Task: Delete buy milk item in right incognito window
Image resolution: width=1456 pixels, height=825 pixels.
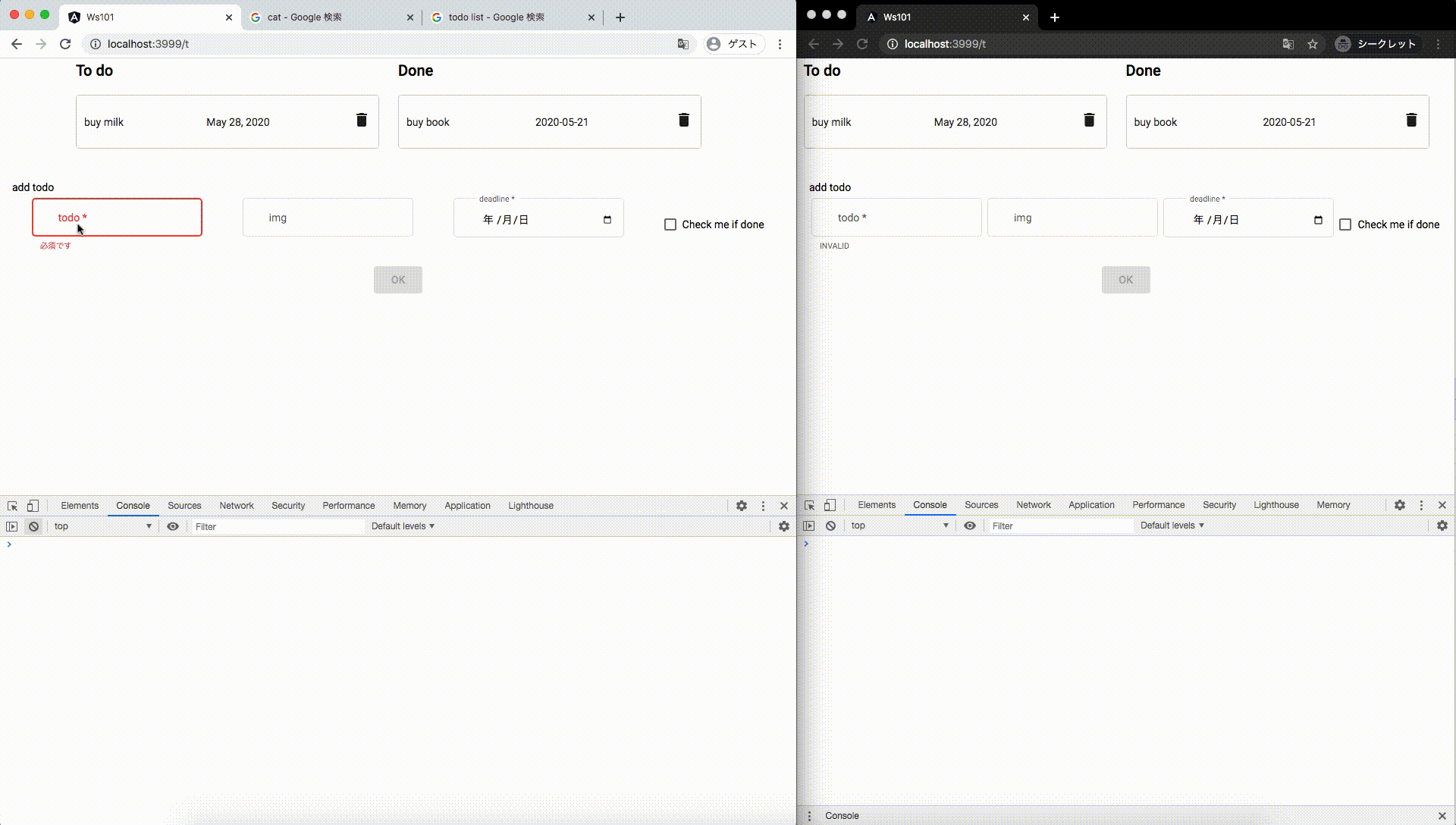Action: [1089, 121]
